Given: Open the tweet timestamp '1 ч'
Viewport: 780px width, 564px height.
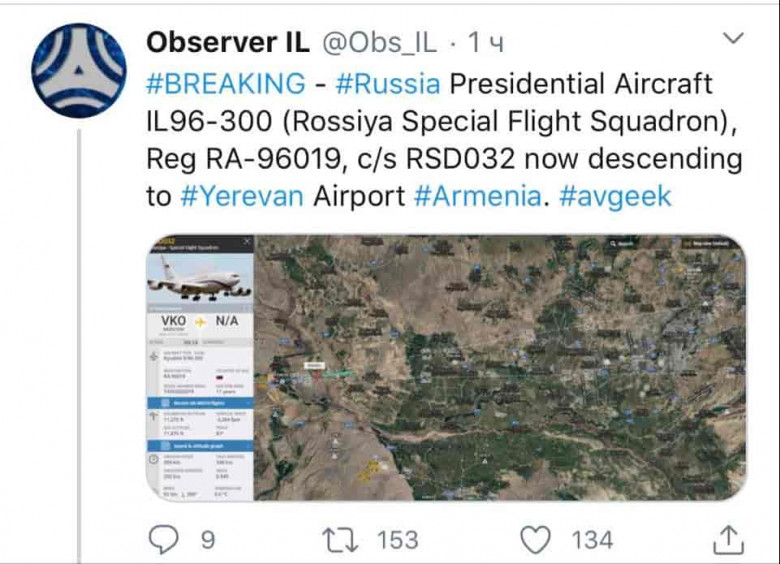Looking at the screenshot, I should pyautogui.click(x=485, y=42).
